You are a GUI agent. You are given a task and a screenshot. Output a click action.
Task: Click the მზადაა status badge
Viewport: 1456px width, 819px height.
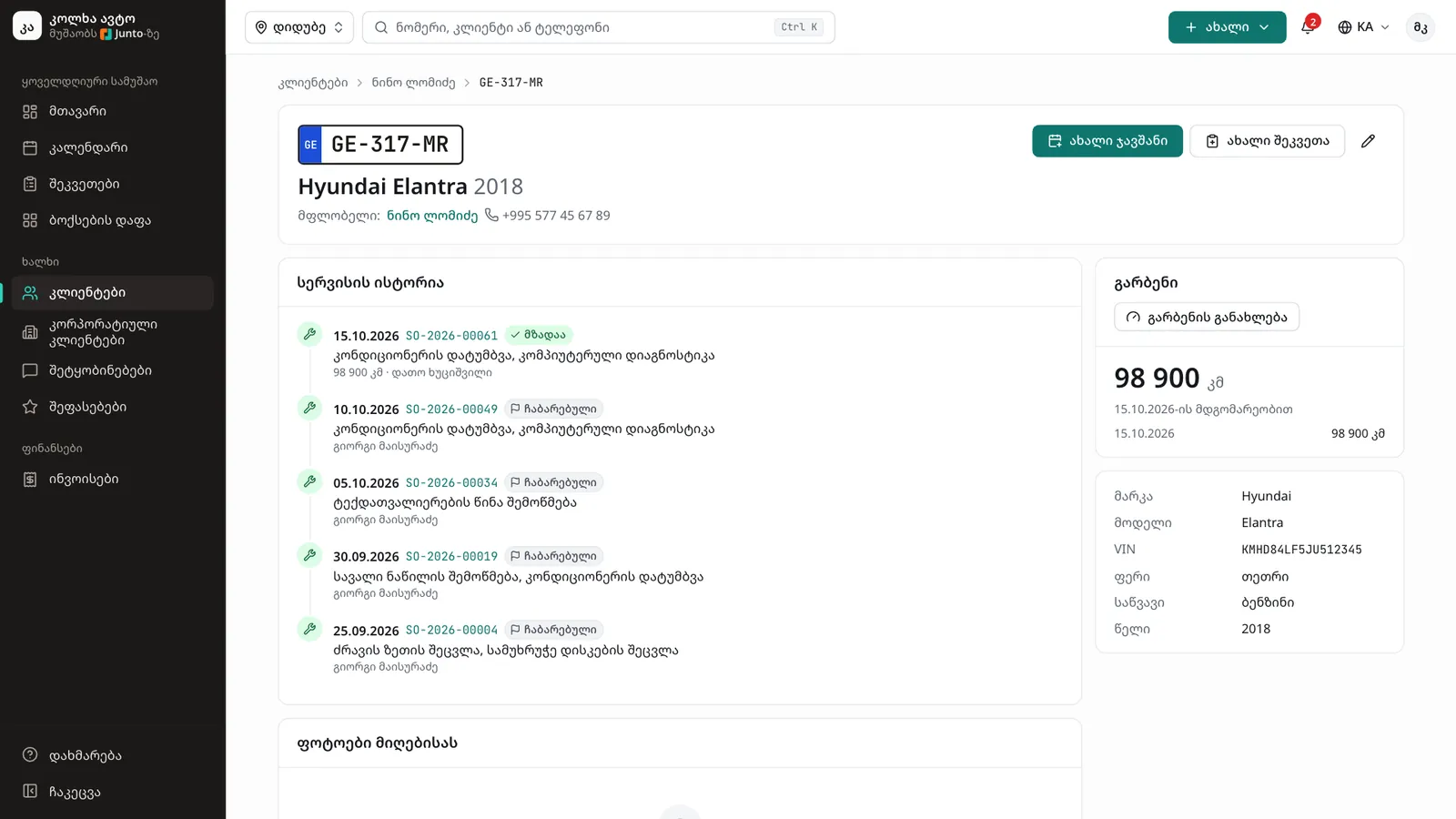(x=539, y=335)
